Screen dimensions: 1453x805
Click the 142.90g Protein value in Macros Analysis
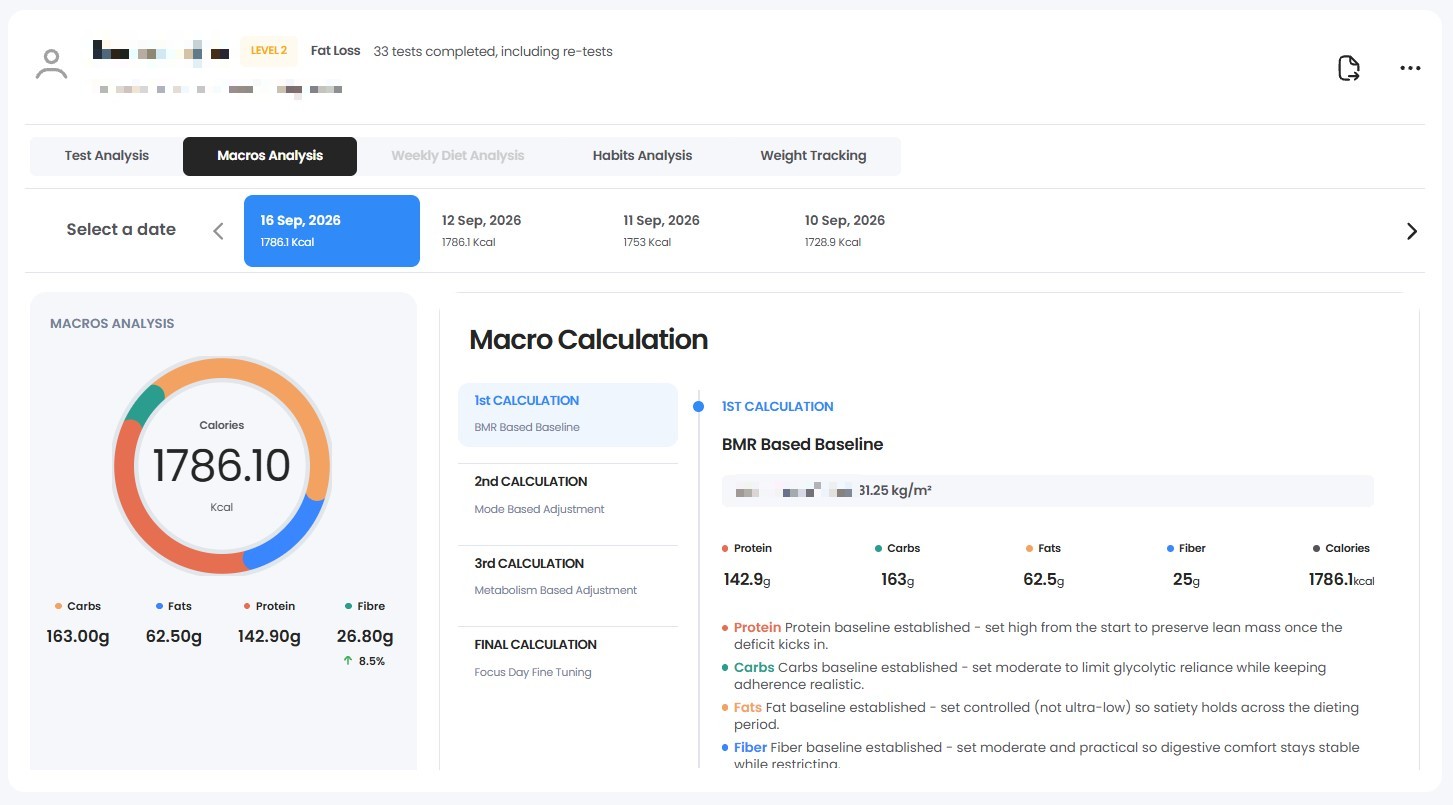(269, 636)
